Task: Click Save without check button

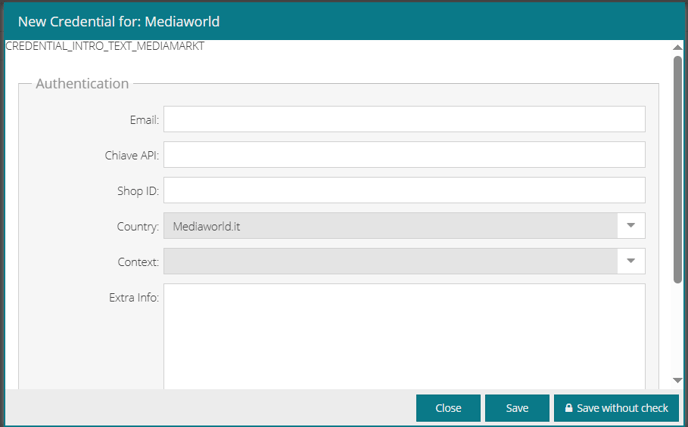Action: [x=616, y=408]
